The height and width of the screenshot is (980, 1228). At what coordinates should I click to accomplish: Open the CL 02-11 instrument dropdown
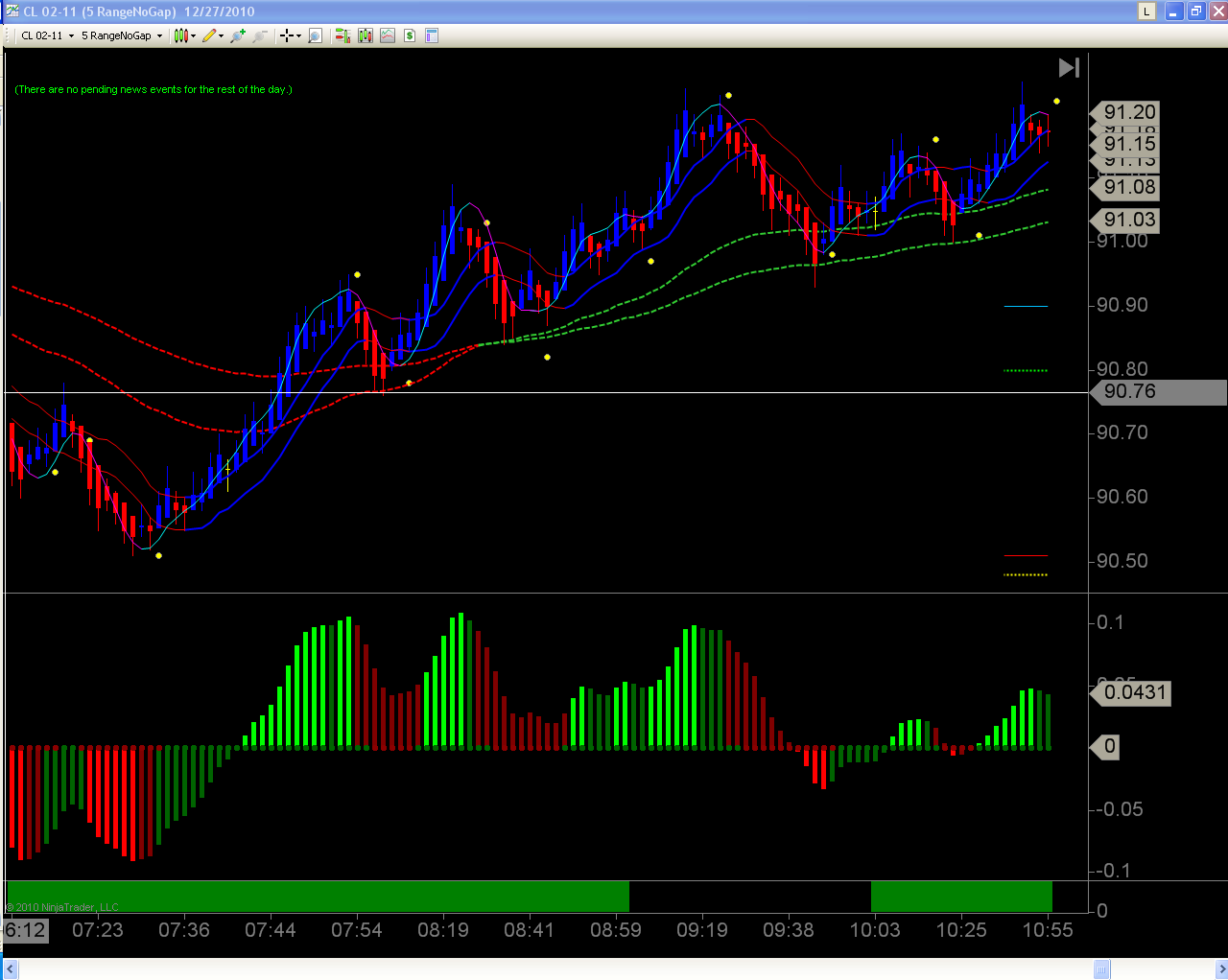tap(47, 35)
